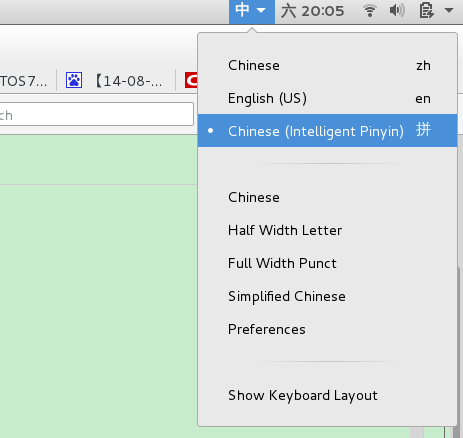The height and width of the screenshot is (438, 463).
Task: Click the Baidu paw bookmark icon
Action: pos(74,80)
